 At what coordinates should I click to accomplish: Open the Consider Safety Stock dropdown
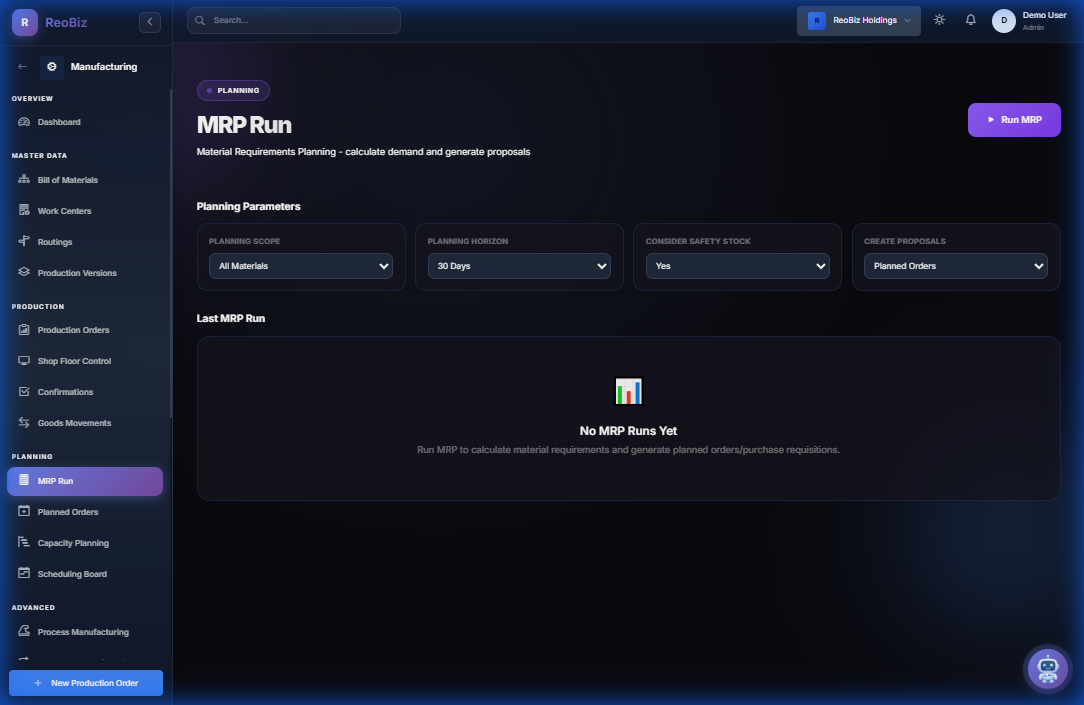(737, 266)
